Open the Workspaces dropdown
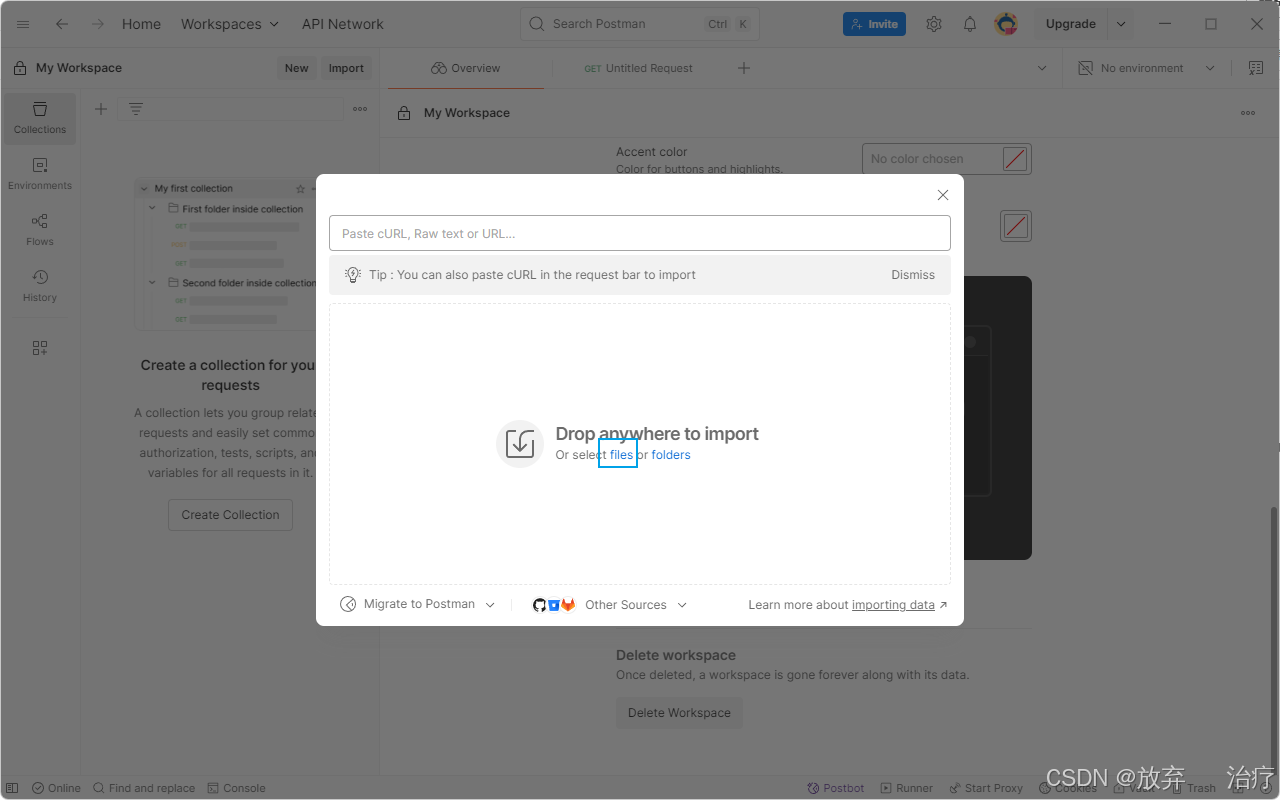Screen dimensions: 1280x800 click(230, 24)
